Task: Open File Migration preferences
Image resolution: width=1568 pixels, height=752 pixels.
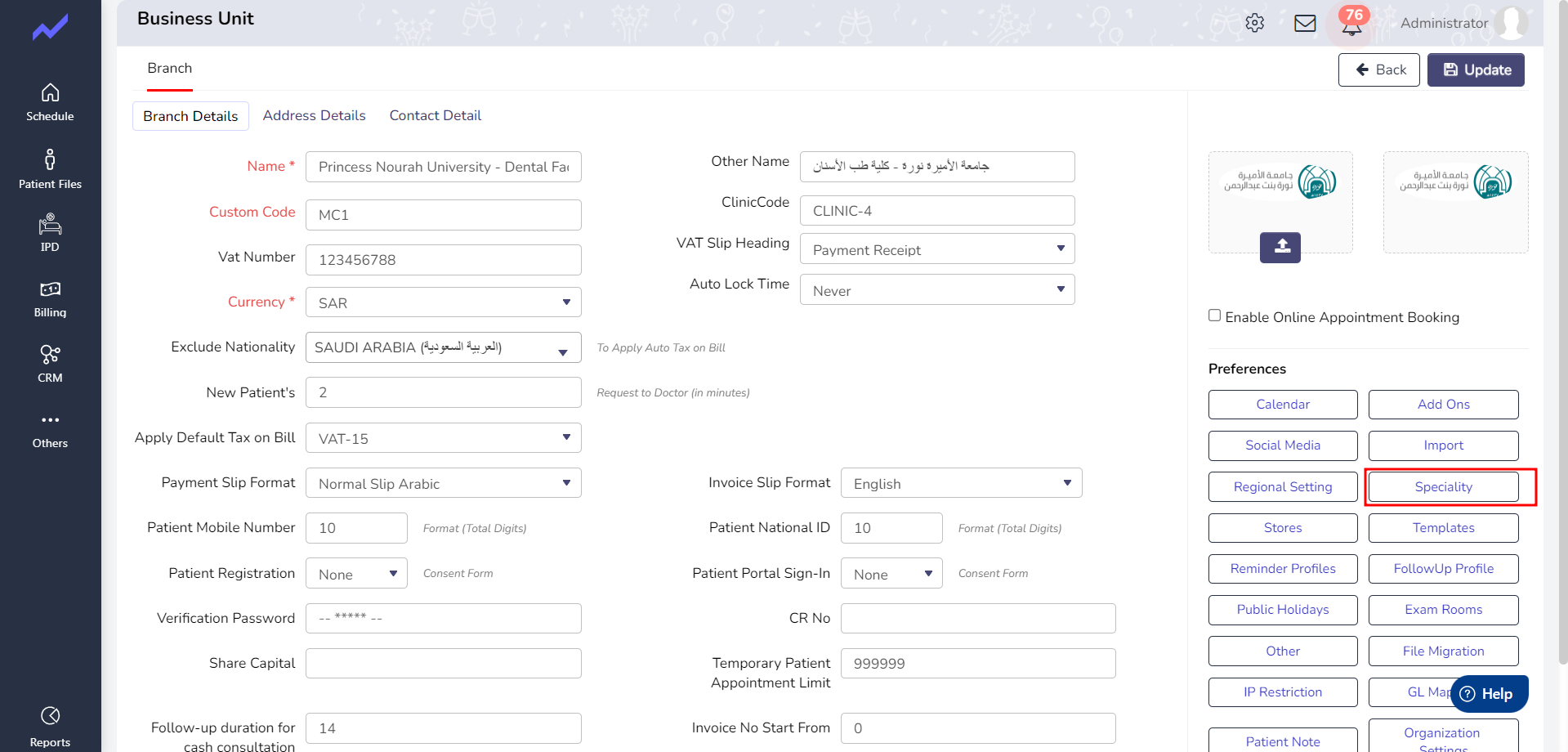Action: tap(1444, 651)
